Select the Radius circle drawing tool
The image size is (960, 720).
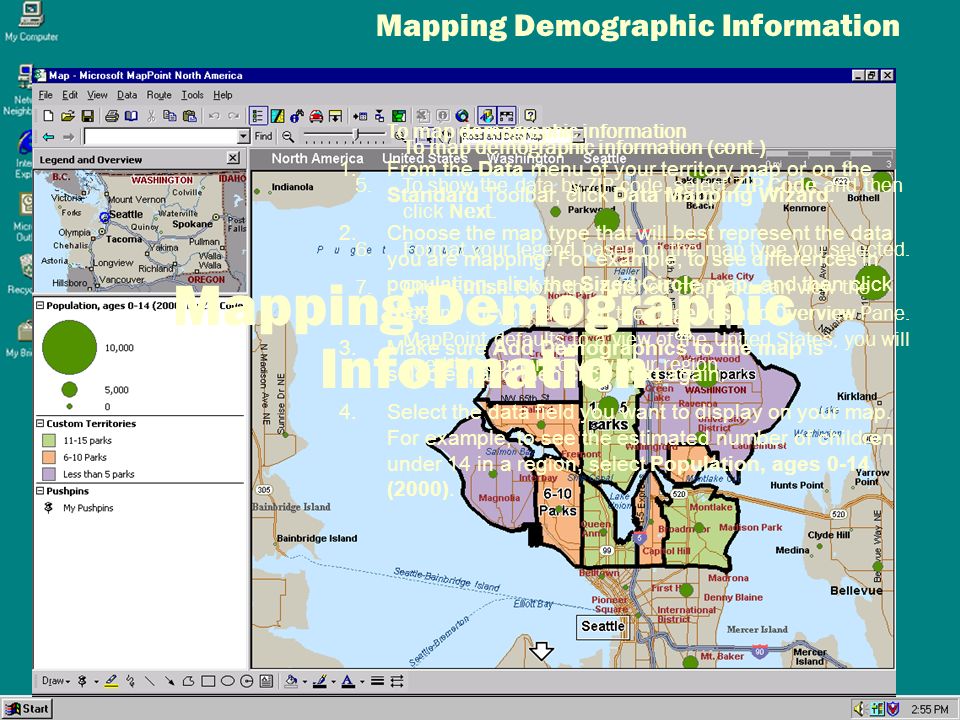[x=247, y=681]
